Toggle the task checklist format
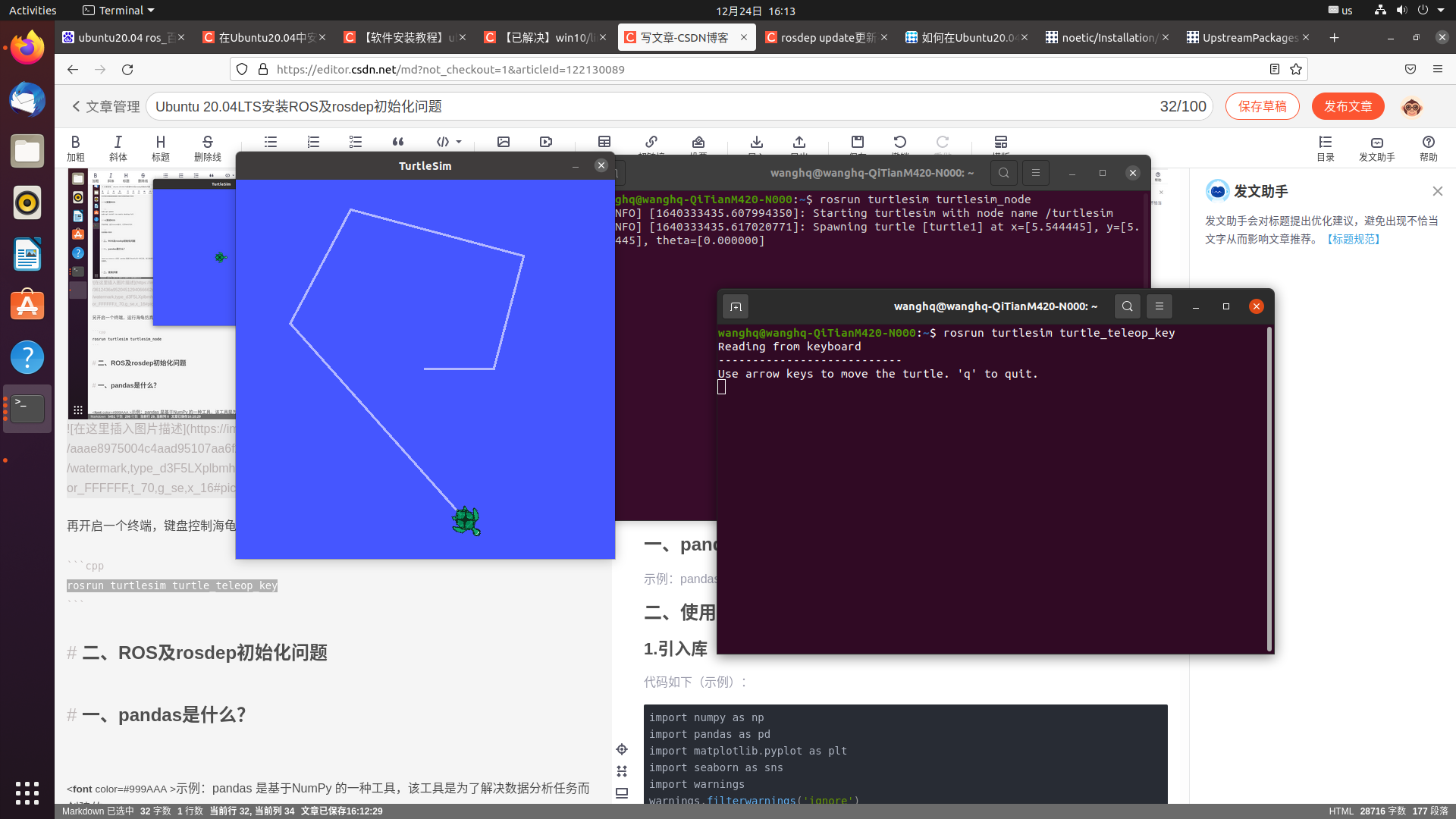This screenshot has width=1456, height=819. pos(356,142)
